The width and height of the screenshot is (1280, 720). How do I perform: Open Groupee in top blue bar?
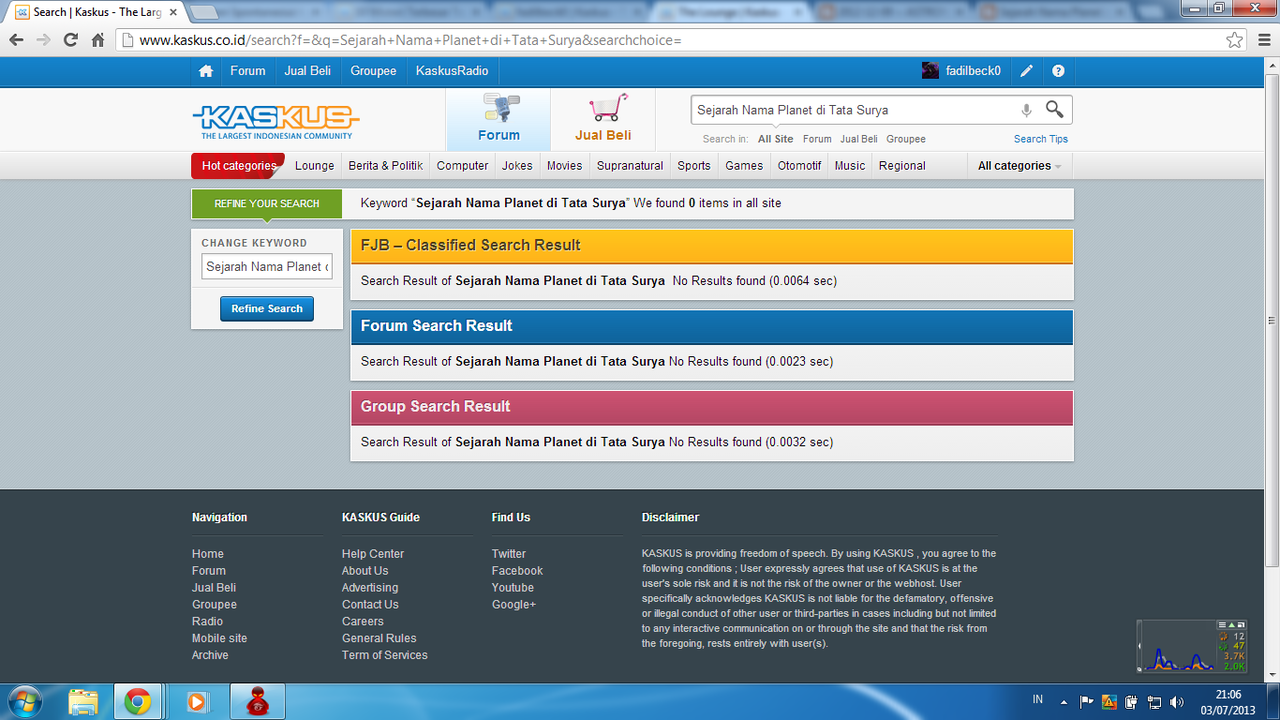(x=373, y=71)
